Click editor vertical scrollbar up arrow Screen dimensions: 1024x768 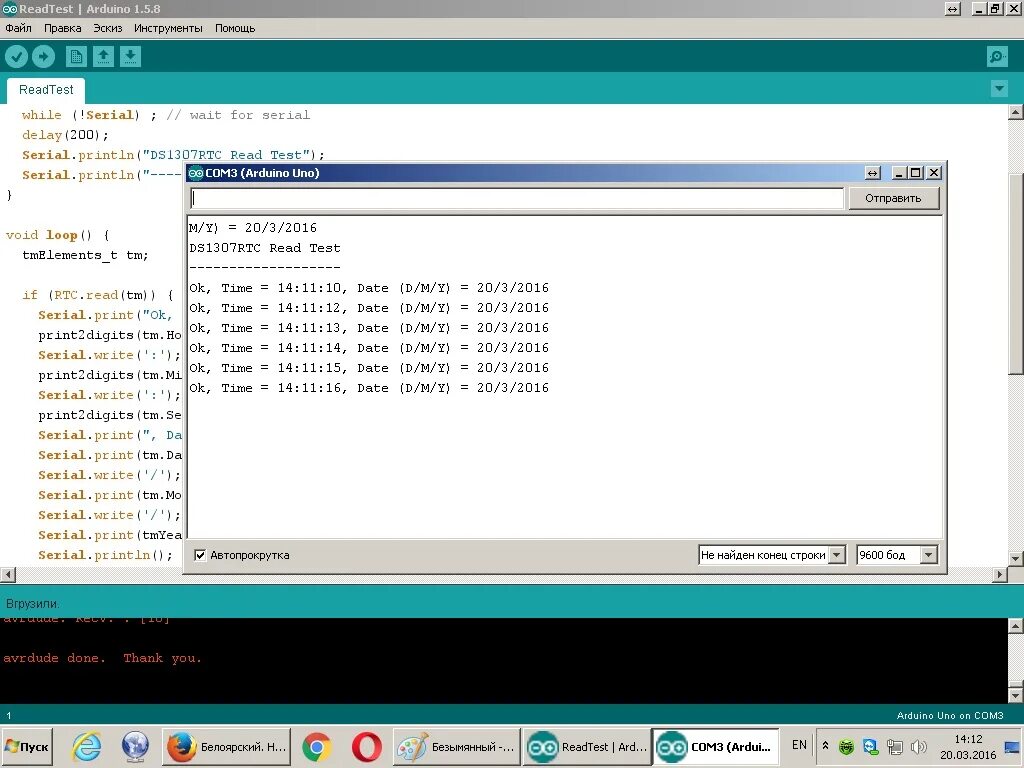[x=1016, y=112]
